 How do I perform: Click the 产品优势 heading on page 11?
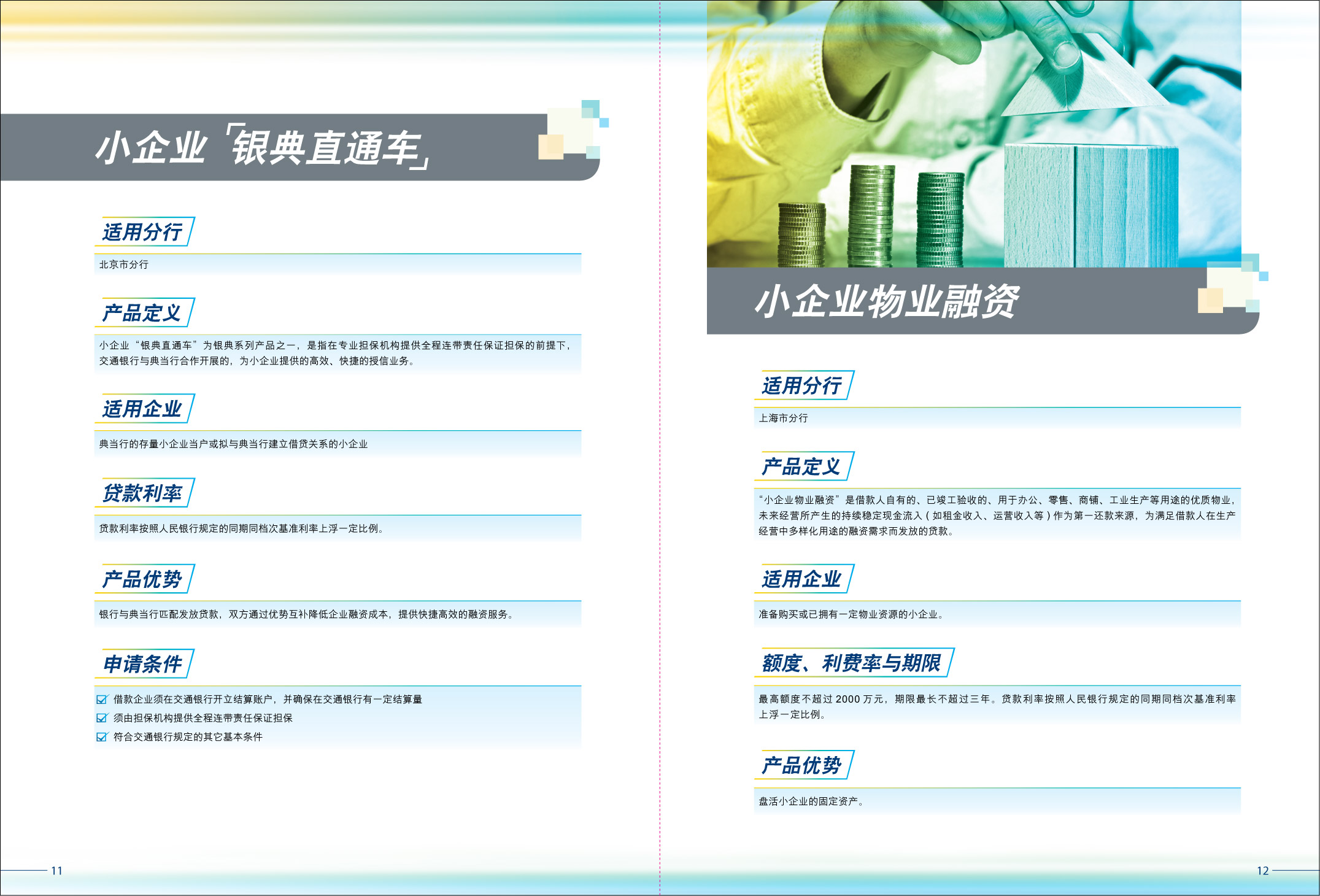click(142, 579)
